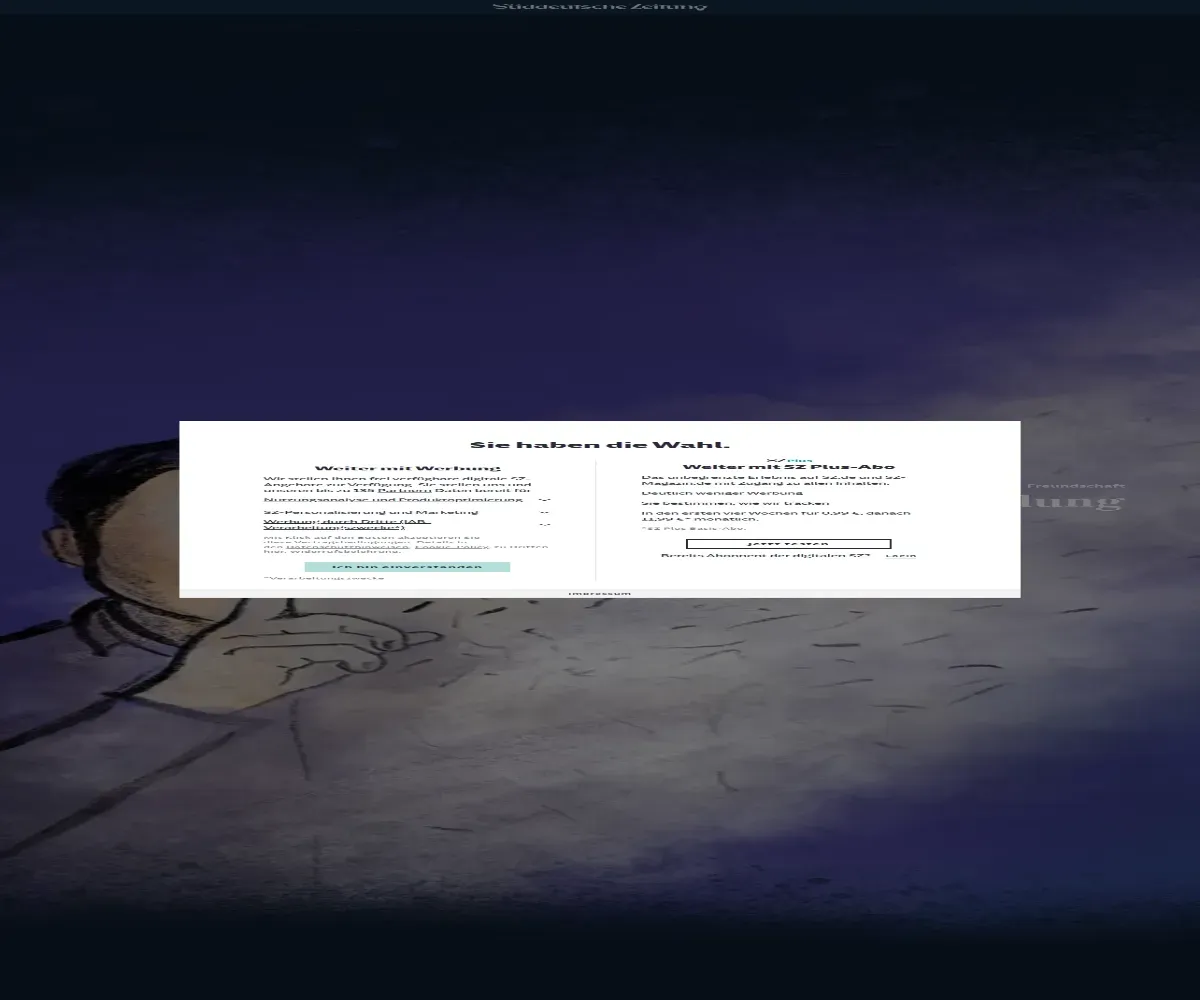
Task: Open the Datenschutzhinweisen link
Action: tap(347, 547)
